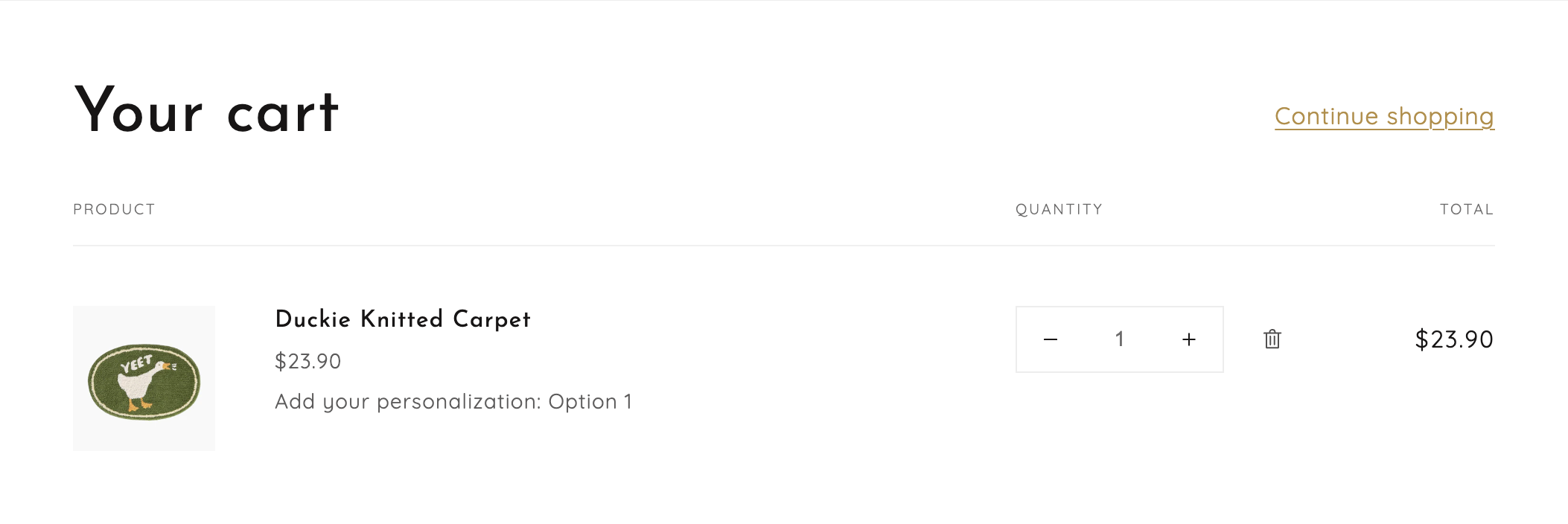Click the Add your personalization label
Screen dimensions: 1568x524
tap(407, 402)
